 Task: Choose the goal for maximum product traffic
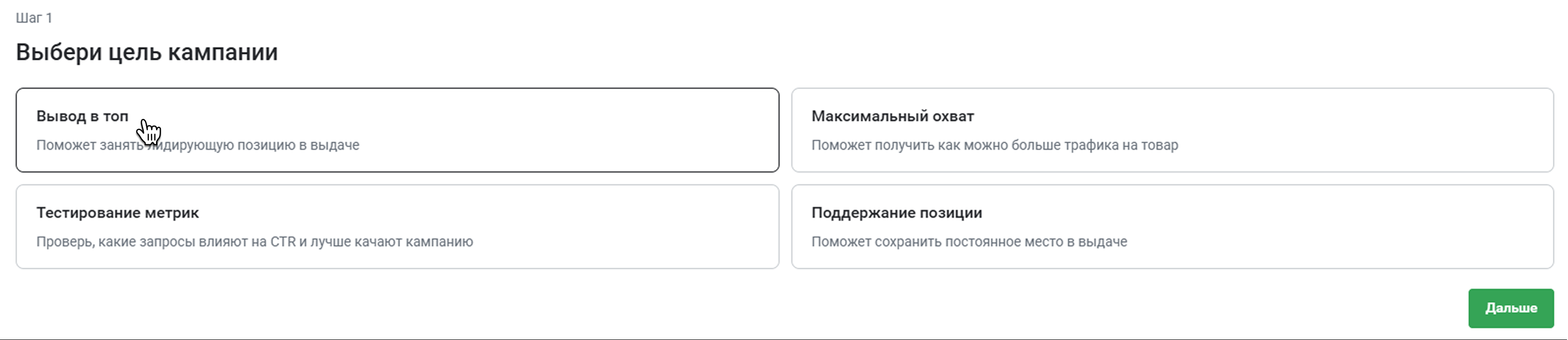(1172, 130)
